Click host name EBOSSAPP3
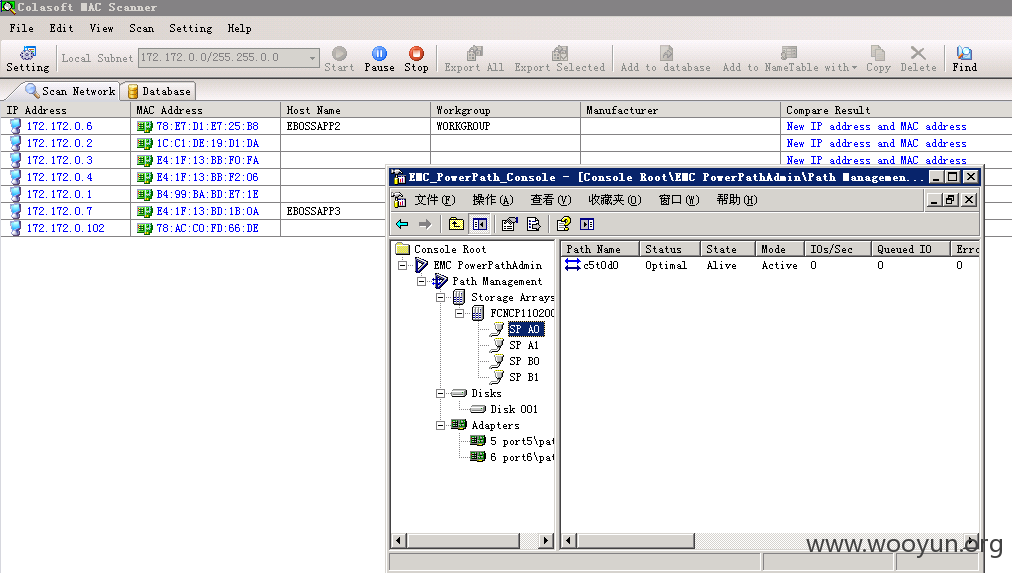 point(313,211)
